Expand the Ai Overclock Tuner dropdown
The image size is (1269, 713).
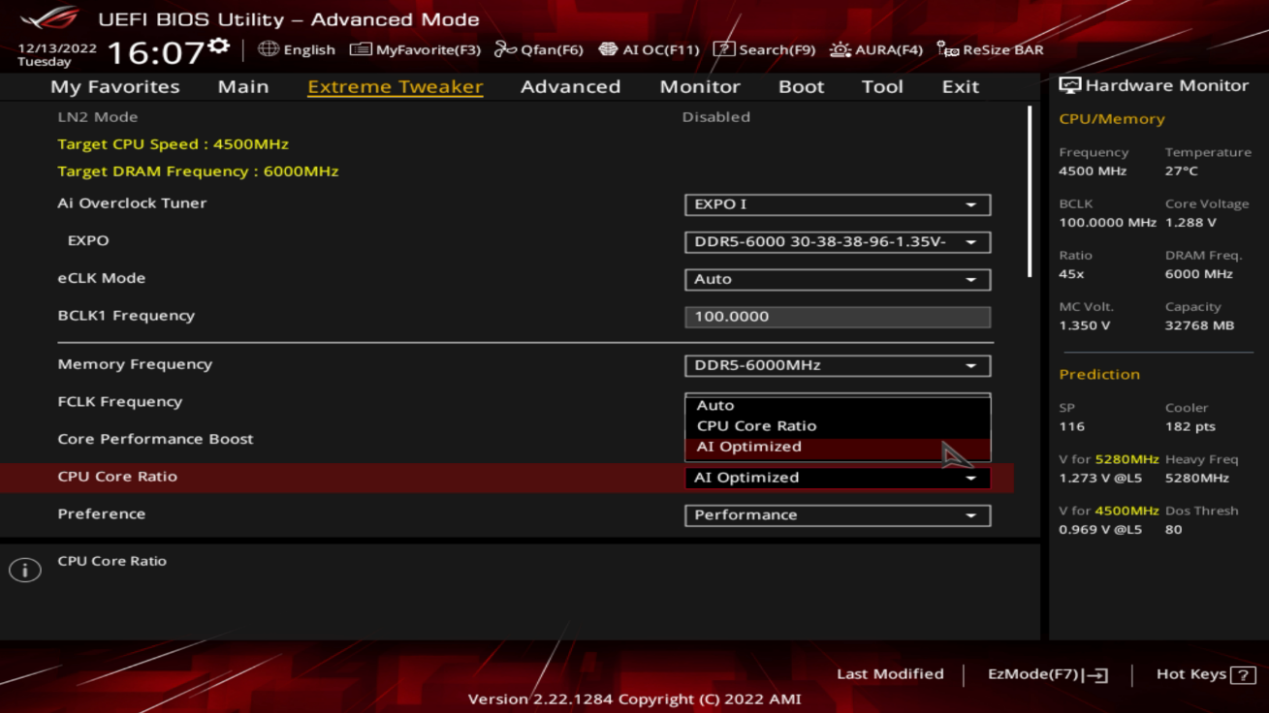coord(837,204)
